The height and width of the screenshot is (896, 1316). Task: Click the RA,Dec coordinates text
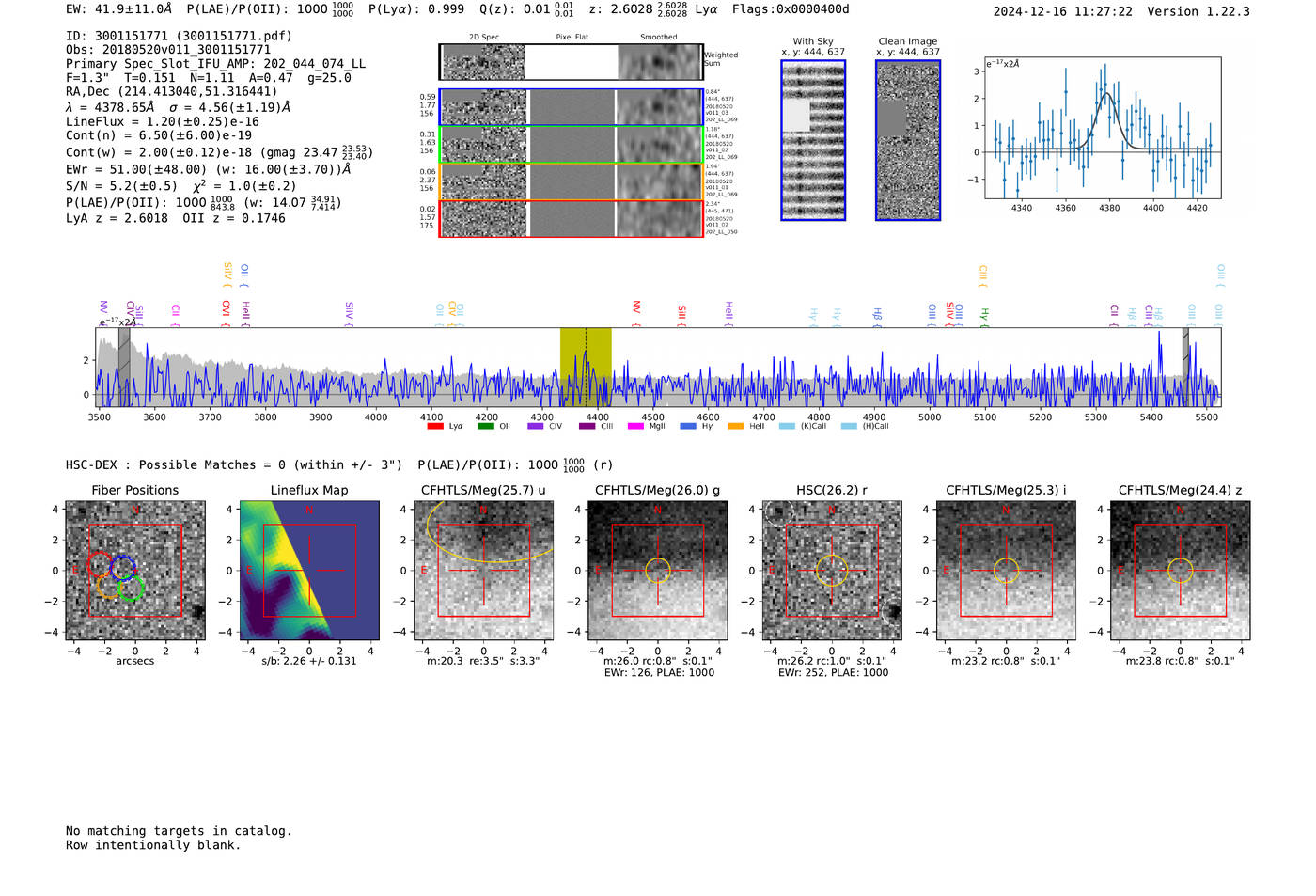[172, 91]
